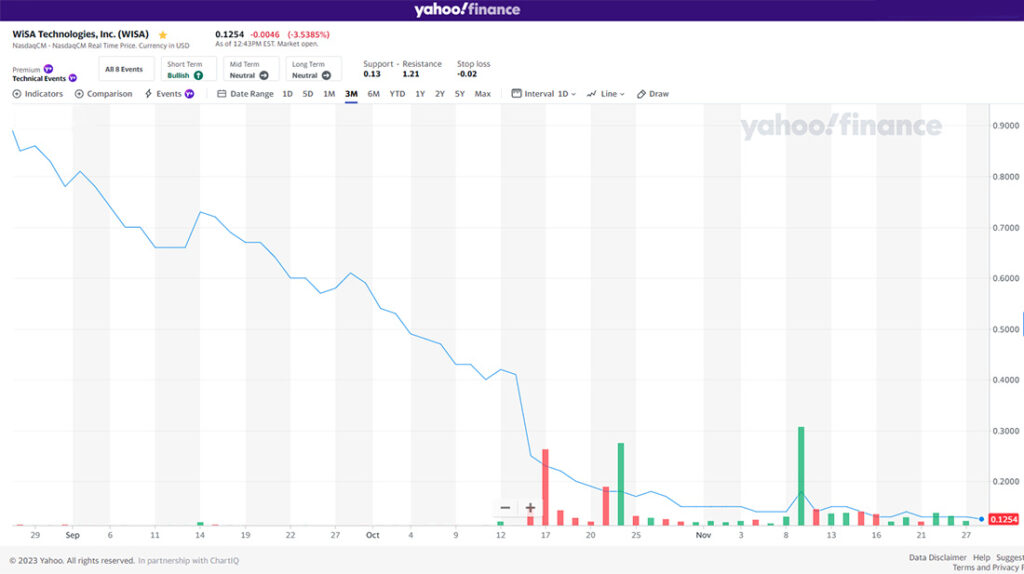Open Indicators plus icon
The width and height of the screenshot is (1024, 574).
click(x=17, y=94)
